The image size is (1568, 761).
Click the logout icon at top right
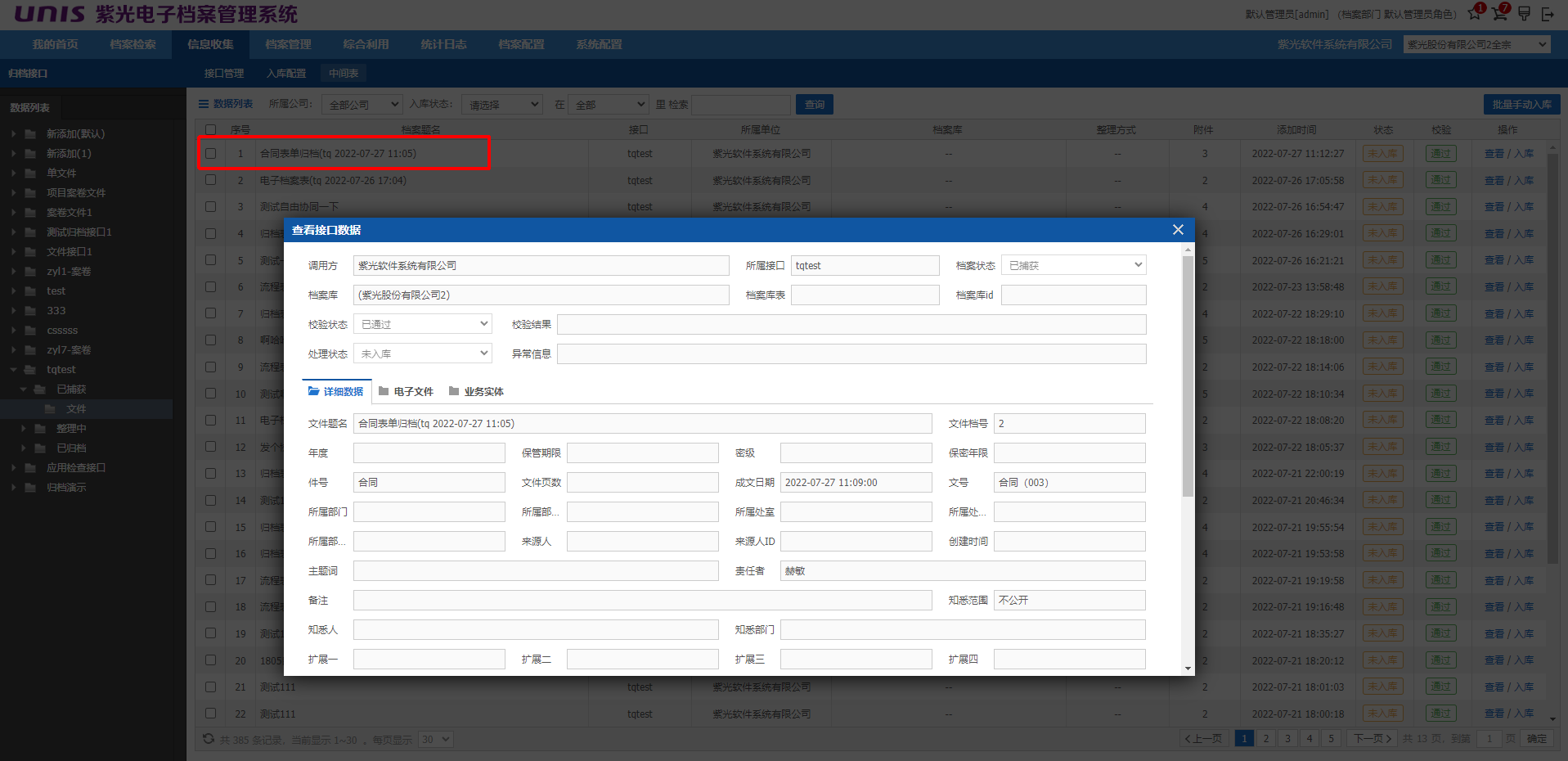tap(1547, 14)
